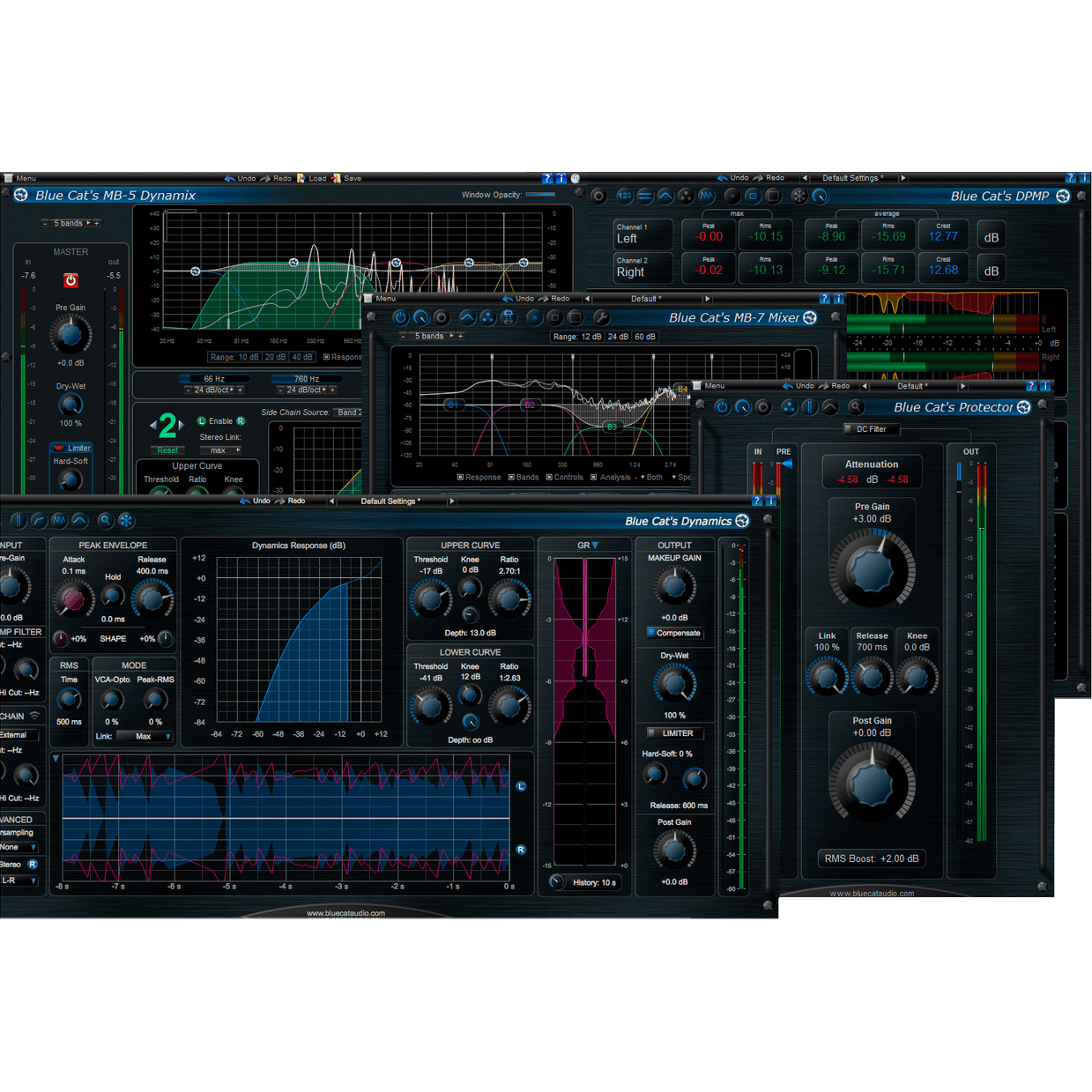Go to next band arrow beside 2
The image size is (1092, 1092).
(x=182, y=426)
